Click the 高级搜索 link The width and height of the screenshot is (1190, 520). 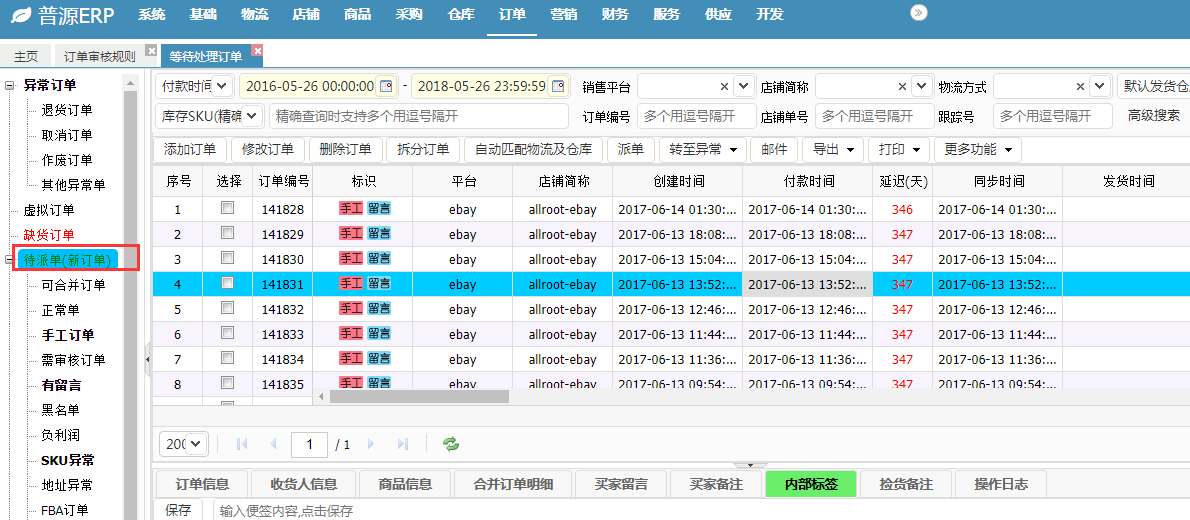(1154, 115)
